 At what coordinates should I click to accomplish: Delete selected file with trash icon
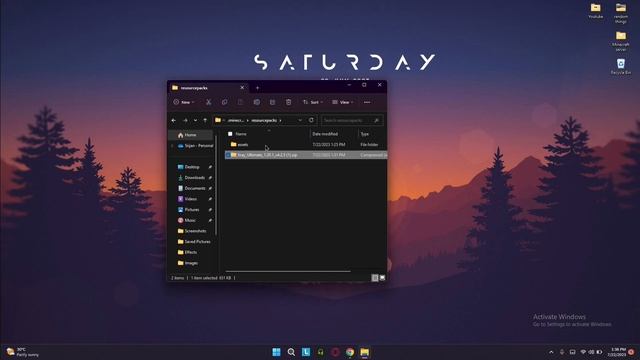[x=288, y=102]
